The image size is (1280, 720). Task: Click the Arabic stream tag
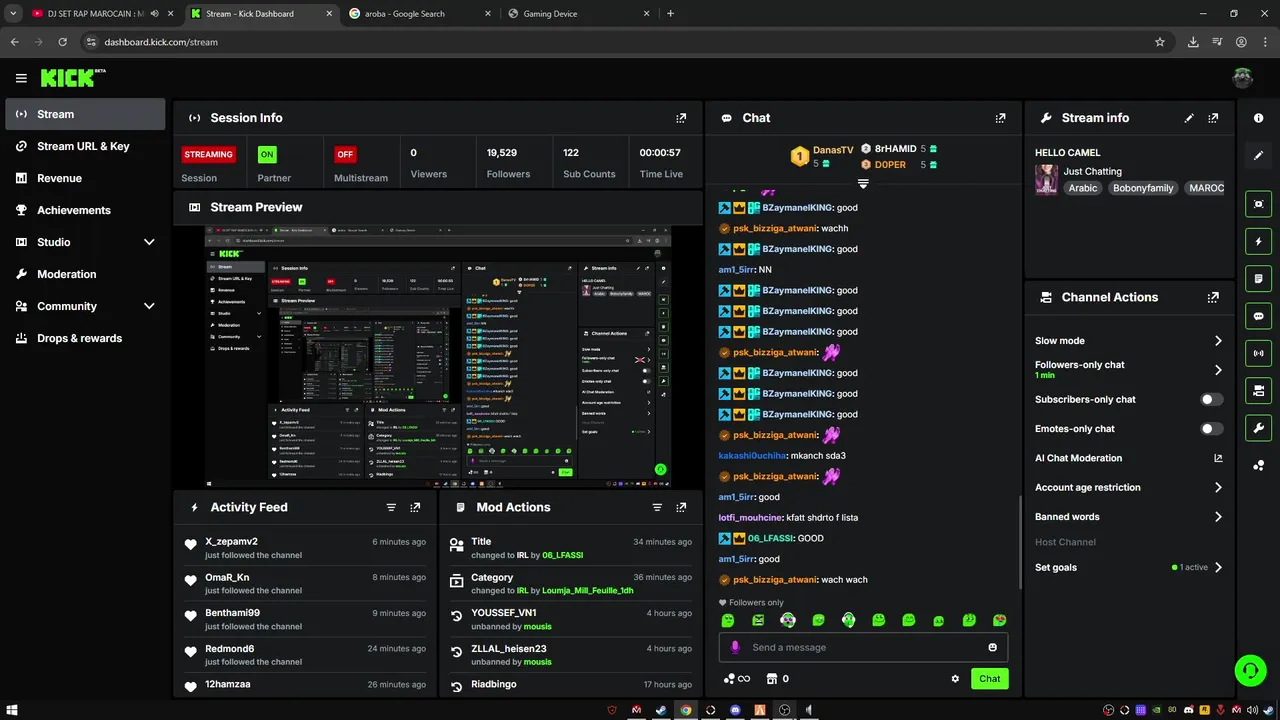tap(1083, 188)
